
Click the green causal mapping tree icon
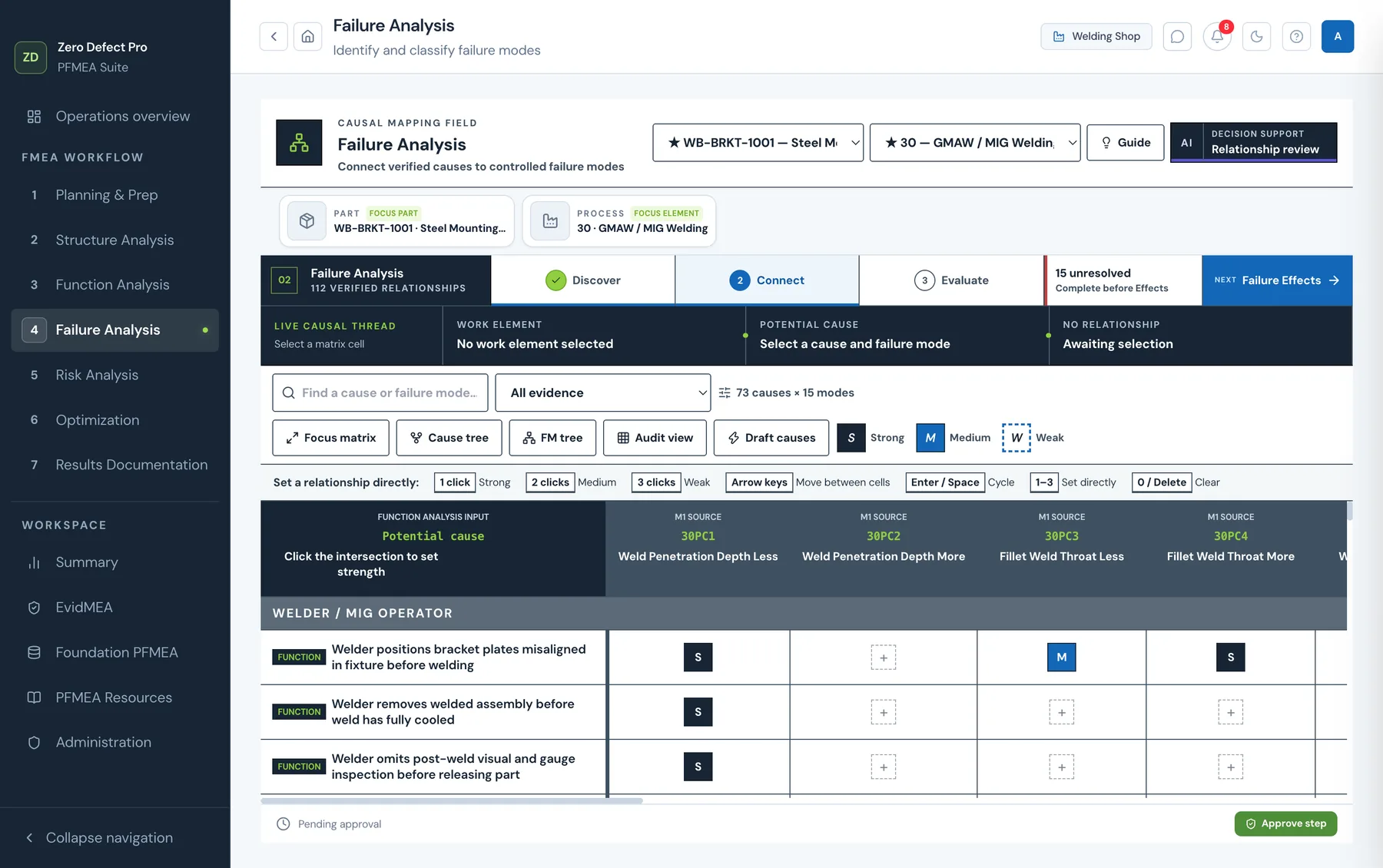(x=299, y=143)
